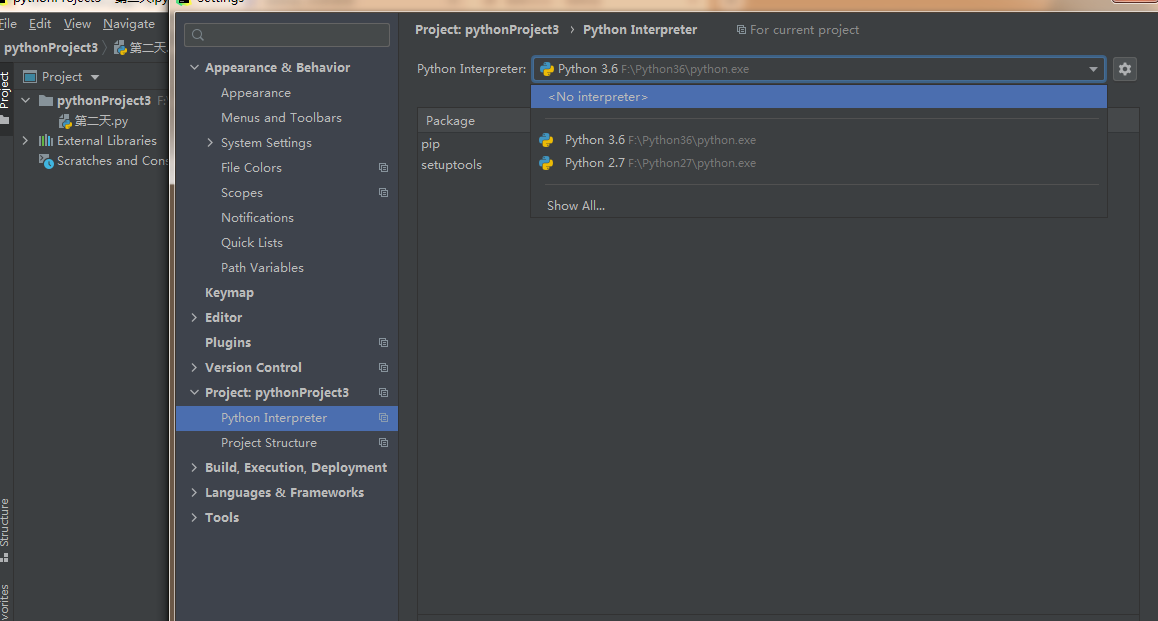
Task: Click pythonProject3 in navigation bar
Action: (x=50, y=48)
